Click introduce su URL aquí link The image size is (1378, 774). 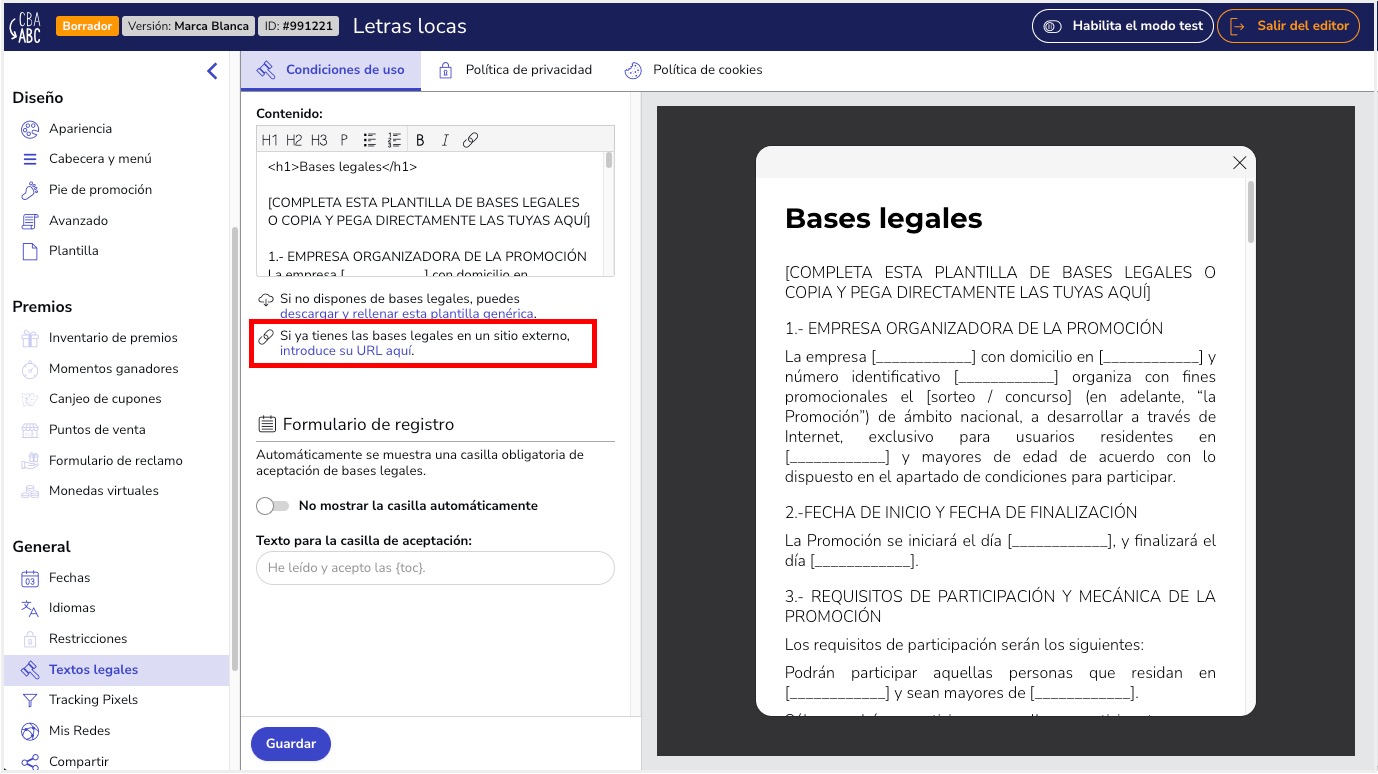(346, 351)
